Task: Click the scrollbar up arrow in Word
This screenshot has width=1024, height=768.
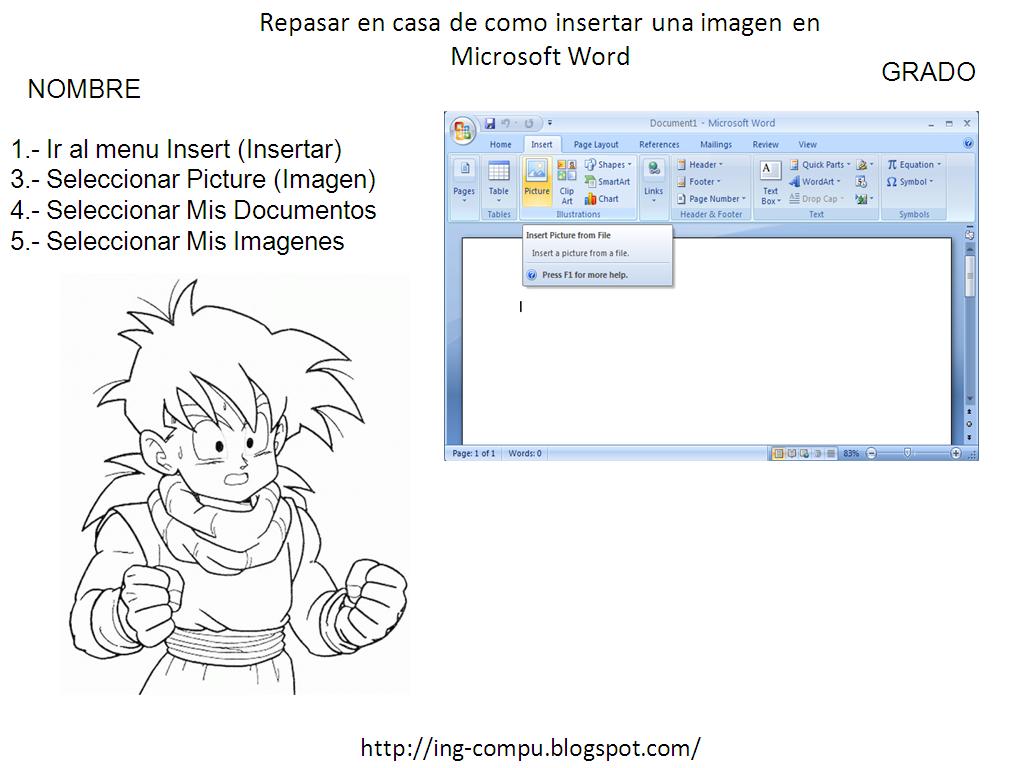Action: [x=970, y=249]
